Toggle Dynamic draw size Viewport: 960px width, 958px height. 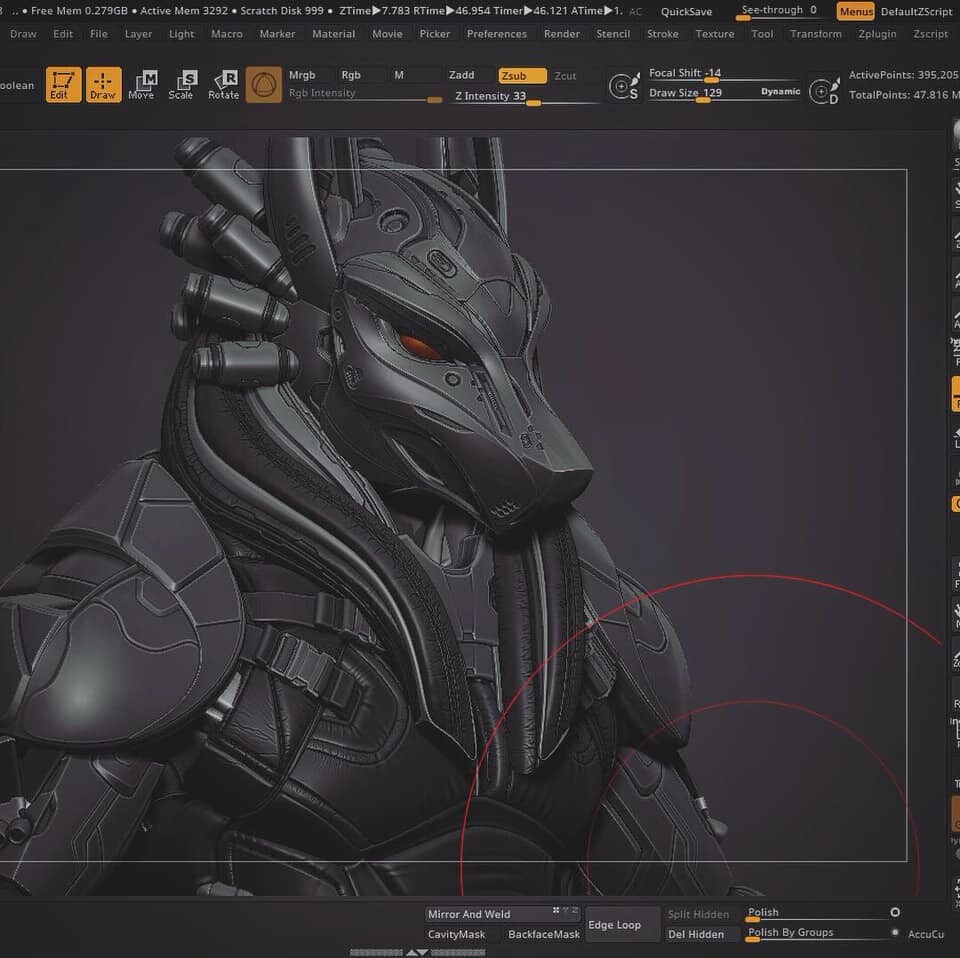point(781,91)
